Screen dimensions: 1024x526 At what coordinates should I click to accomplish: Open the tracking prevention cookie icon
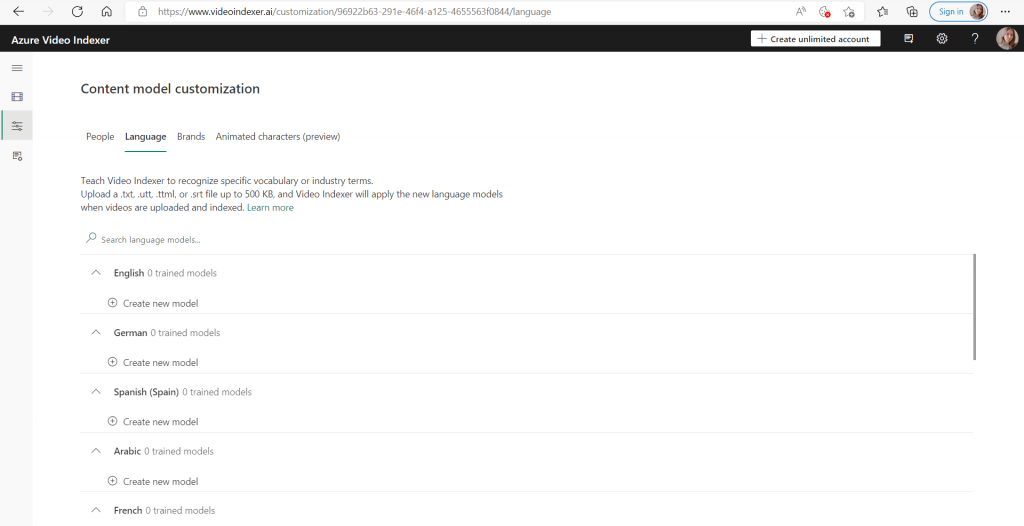click(825, 11)
